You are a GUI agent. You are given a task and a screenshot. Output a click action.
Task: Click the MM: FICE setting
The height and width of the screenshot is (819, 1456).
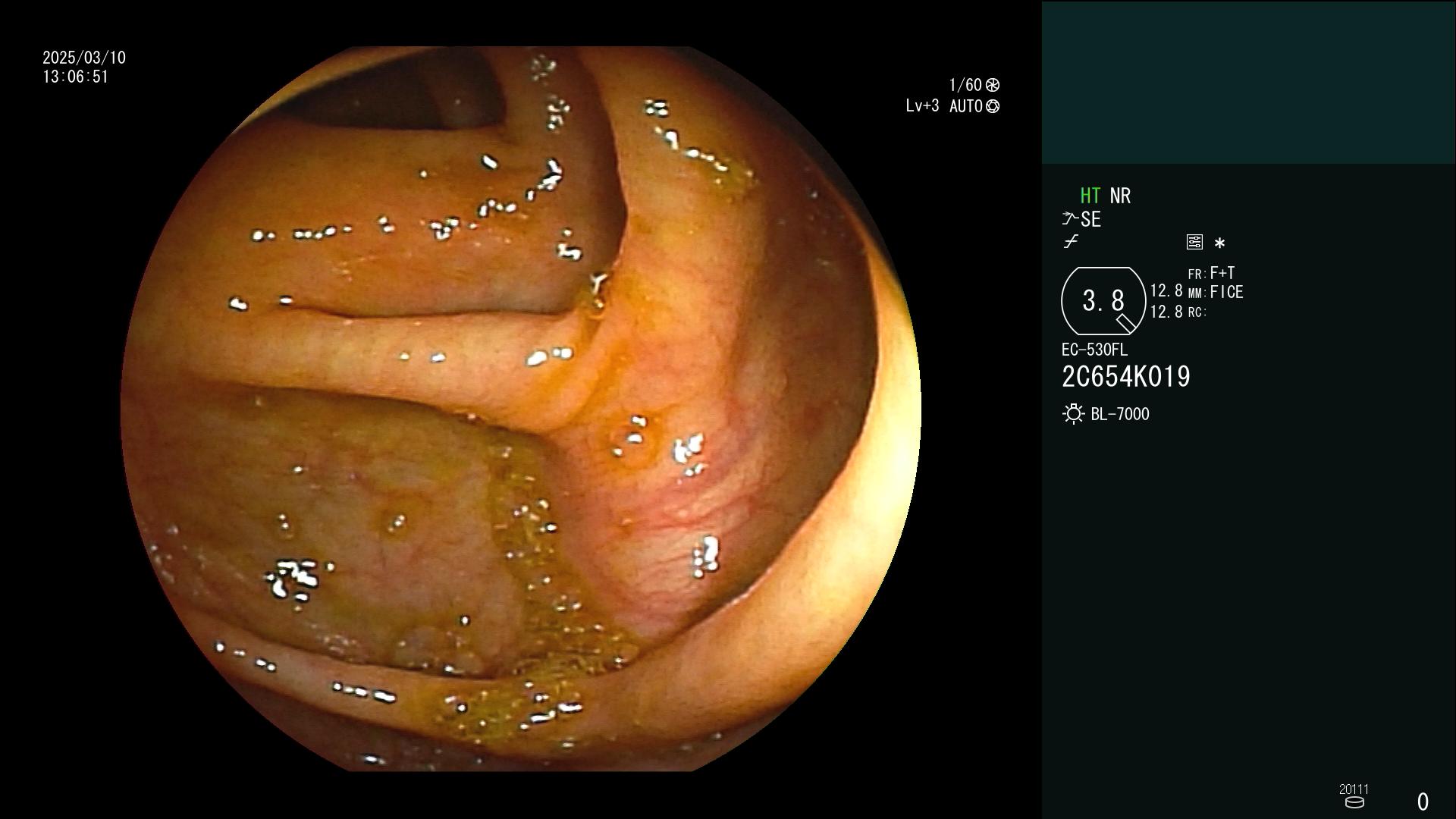(x=1216, y=292)
